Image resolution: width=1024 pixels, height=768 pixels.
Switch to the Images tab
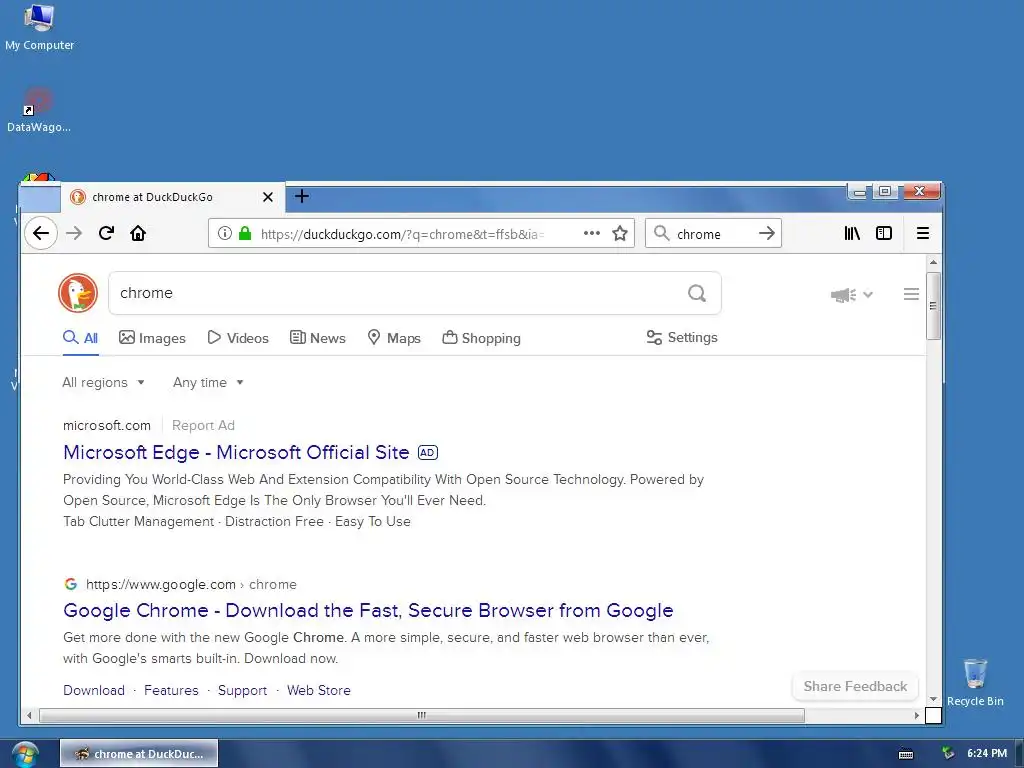coord(152,338)
